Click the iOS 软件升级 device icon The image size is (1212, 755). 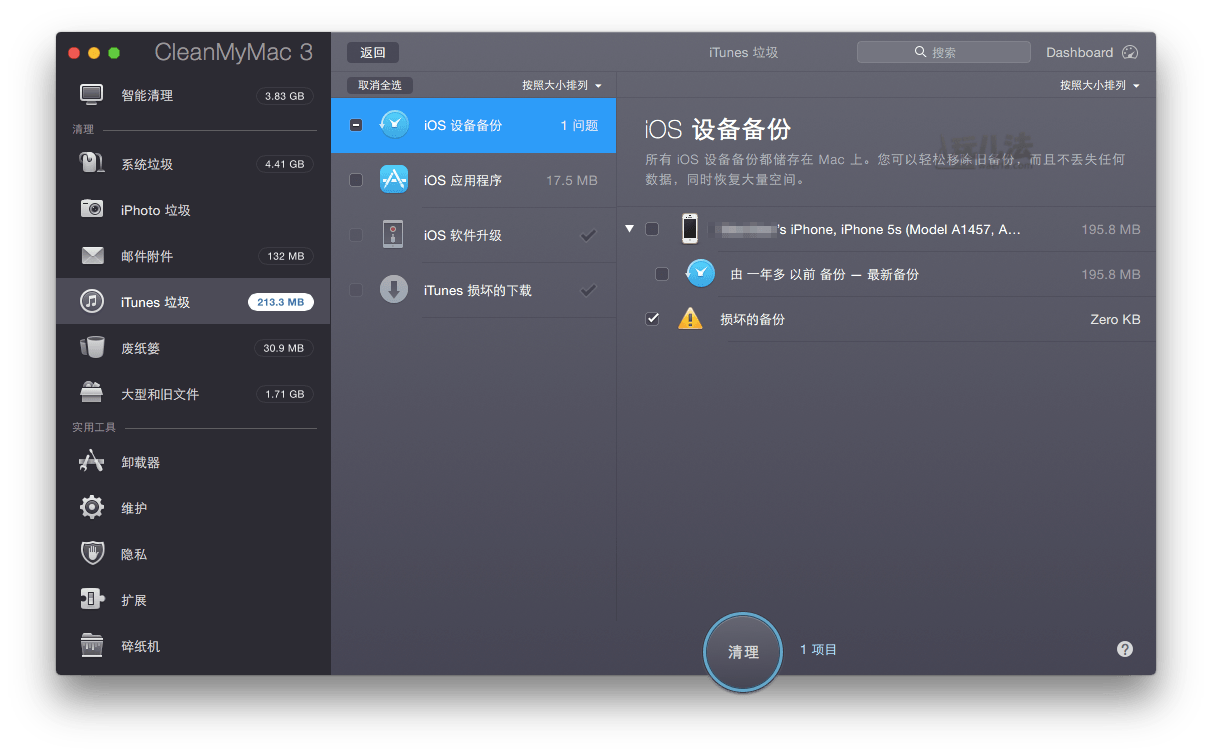point(394,234)
